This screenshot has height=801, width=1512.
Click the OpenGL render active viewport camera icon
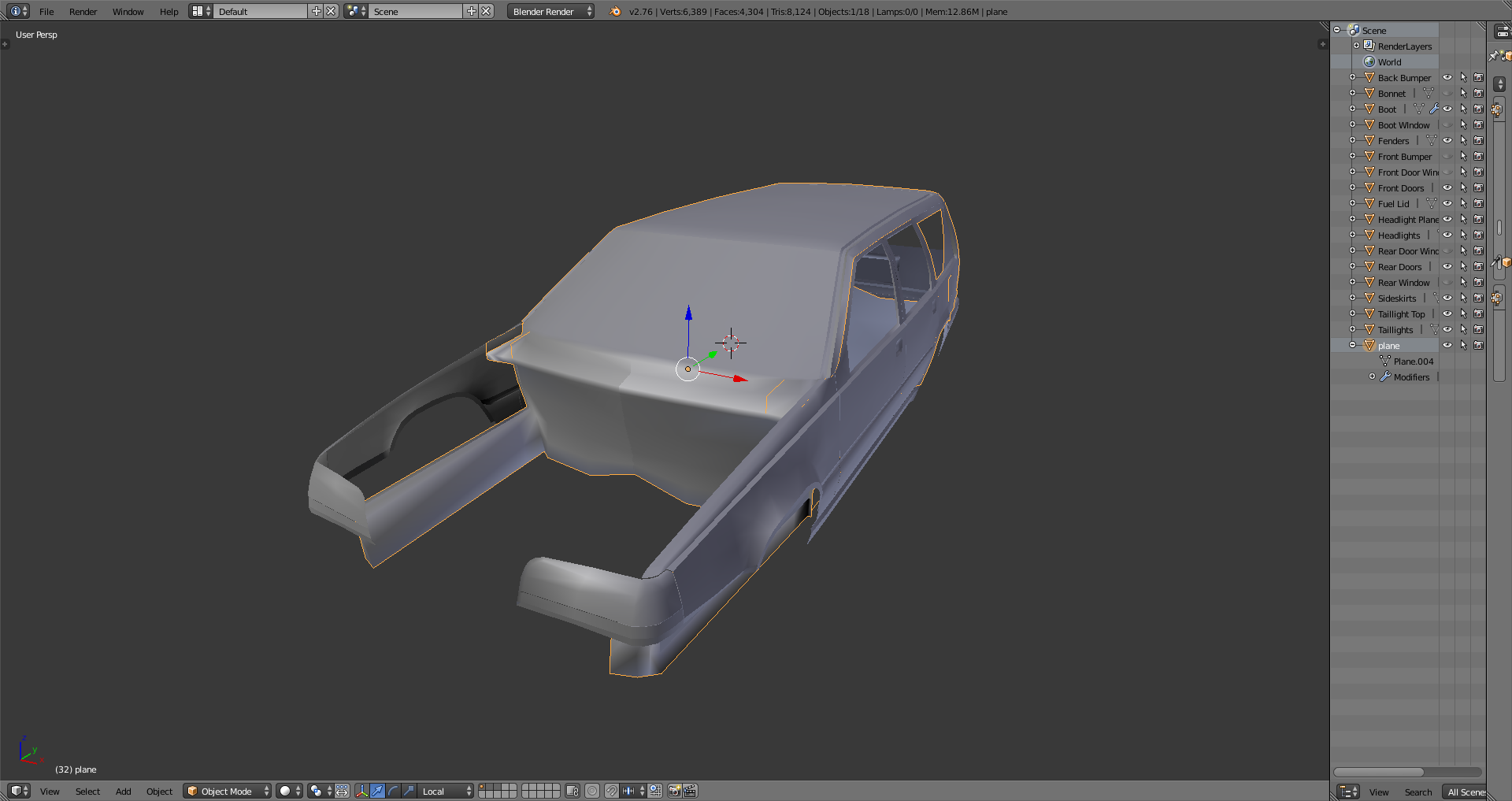[674, 791]
